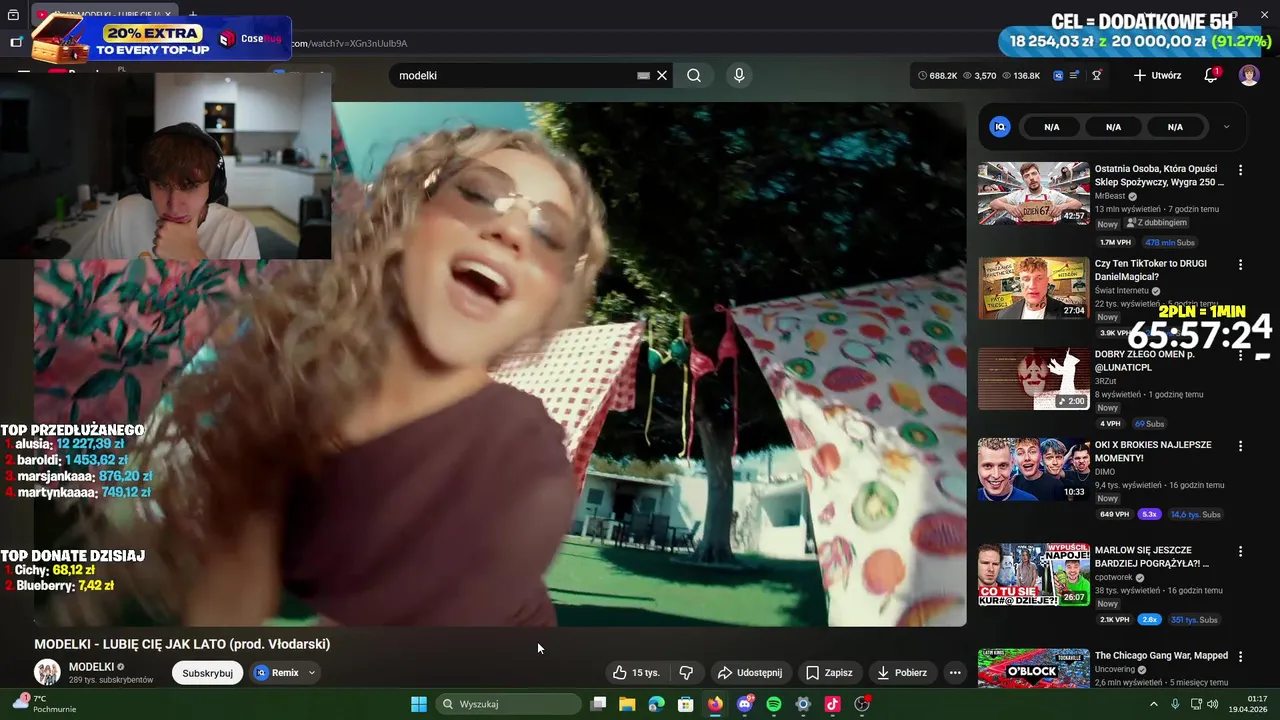1280x720 pixels.
Task: Open TikTok from the taskbar
Action: (832, 704)
